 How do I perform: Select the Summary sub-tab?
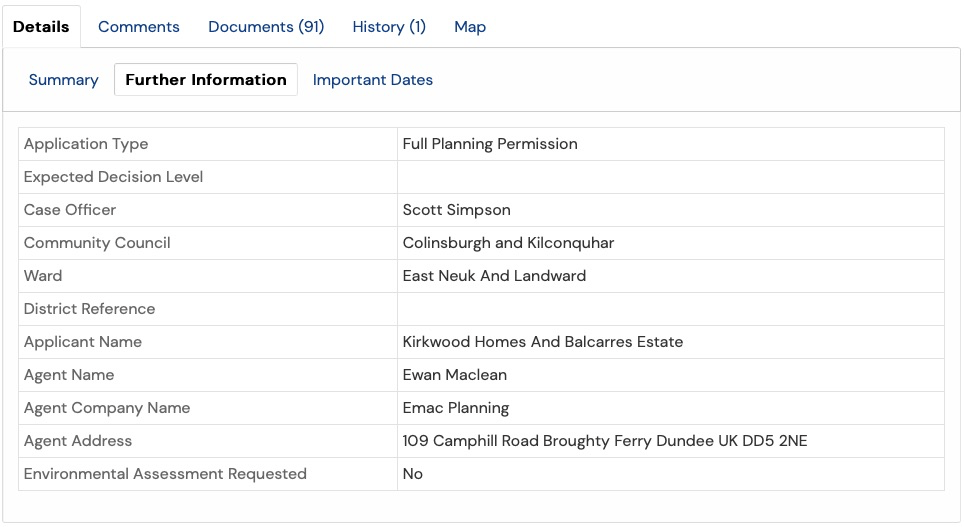tap(63, 80)
